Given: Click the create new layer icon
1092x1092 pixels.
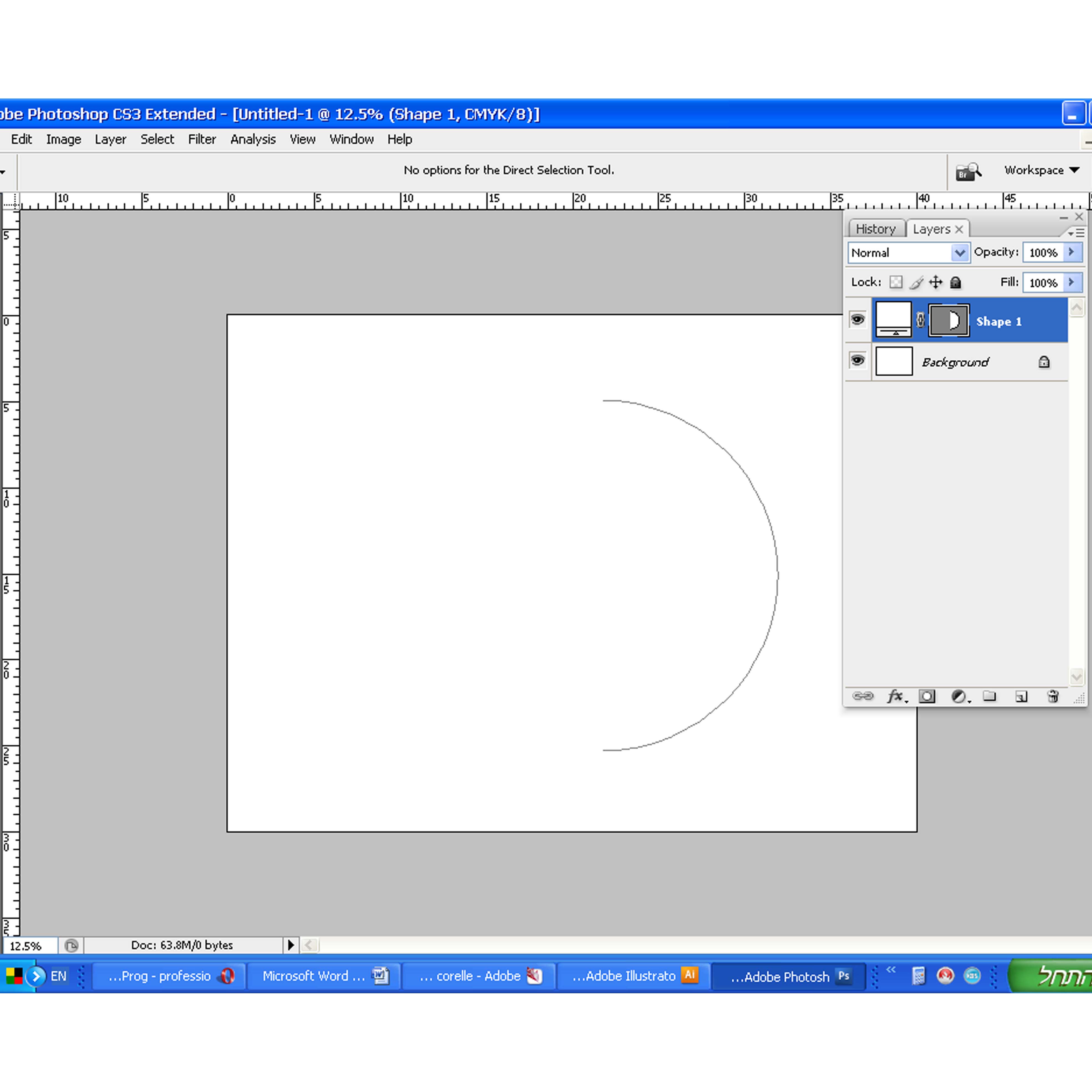Looking at the screenshot, I should [x=1021, y=696].
